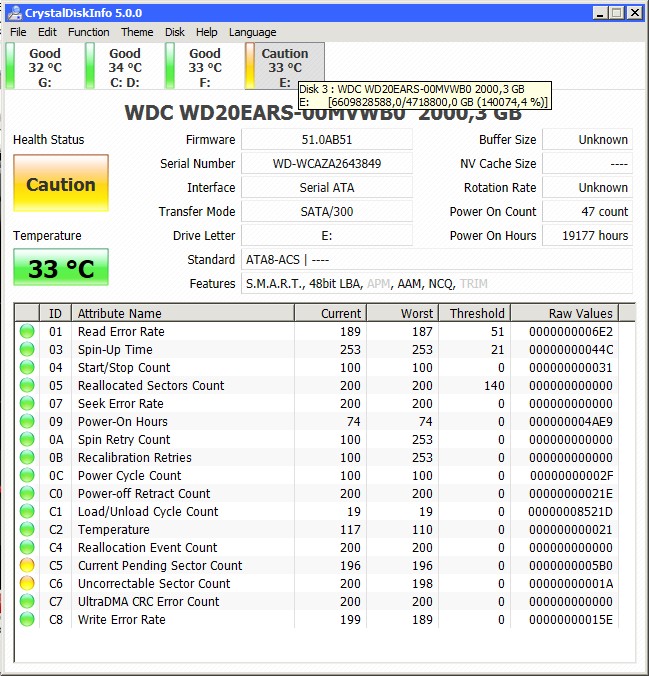Click the 'Spin Retry Count' attribute name
Image resolution: width=649 pixels, height=676 pixels.
tap(124, 439)
